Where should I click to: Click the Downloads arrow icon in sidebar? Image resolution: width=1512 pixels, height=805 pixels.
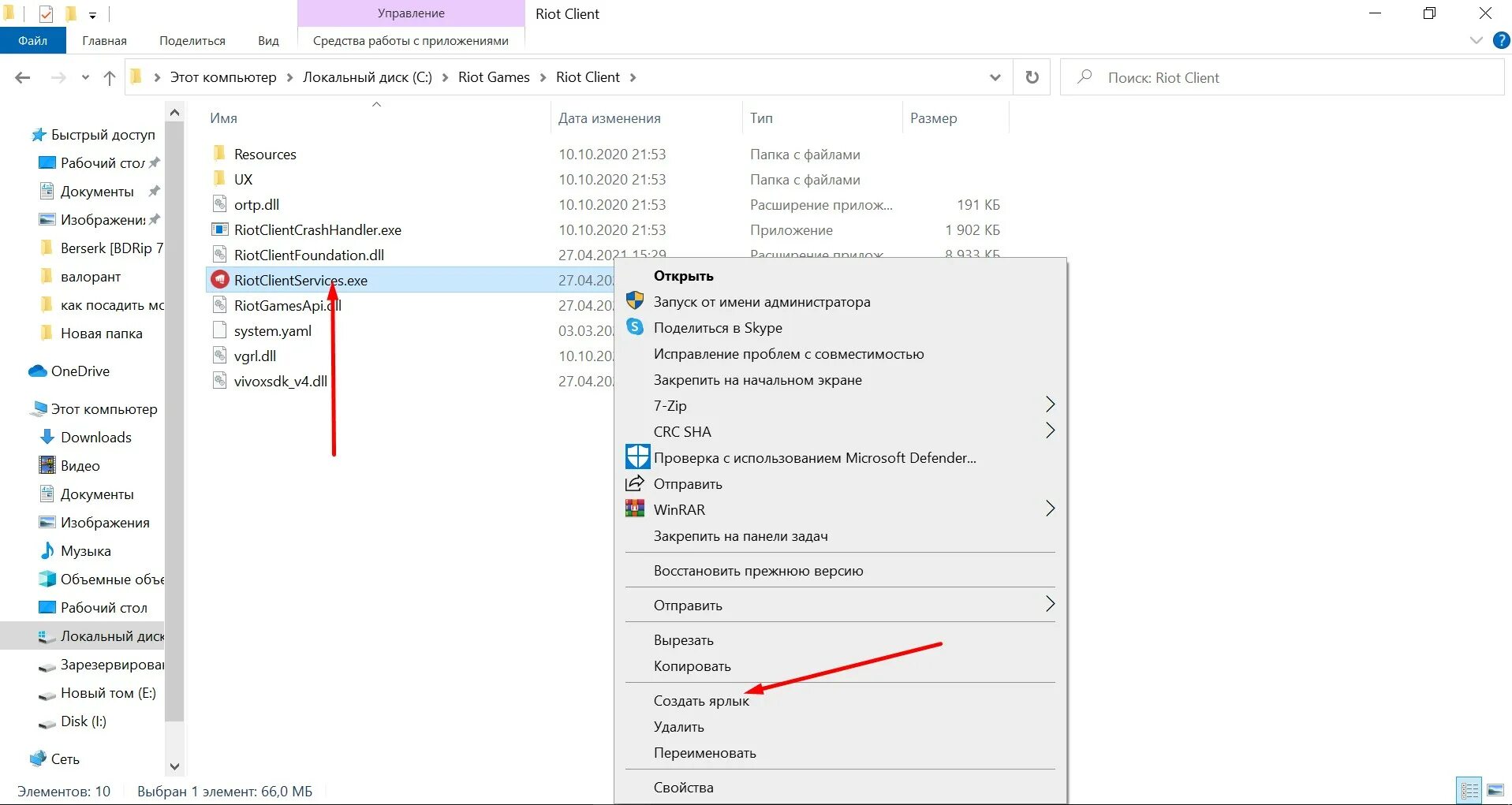click(47, 437)
